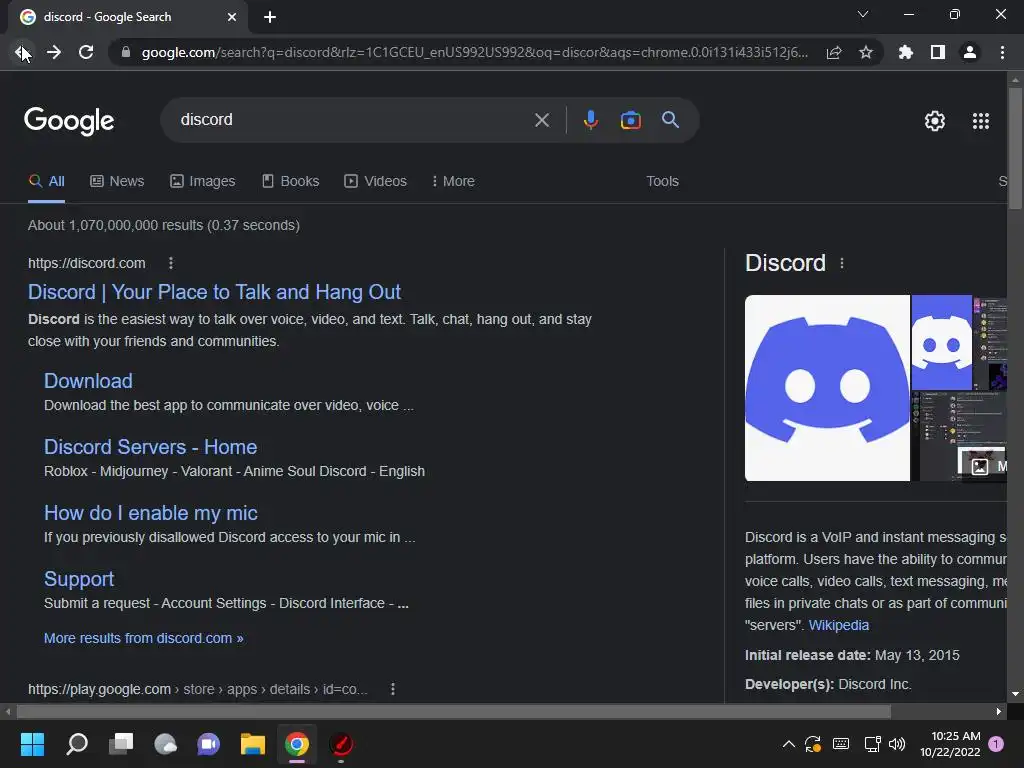Screen dimensions: 1024x768
Task: Click the vertical page scrollbar
Action: coord(1015,149)
